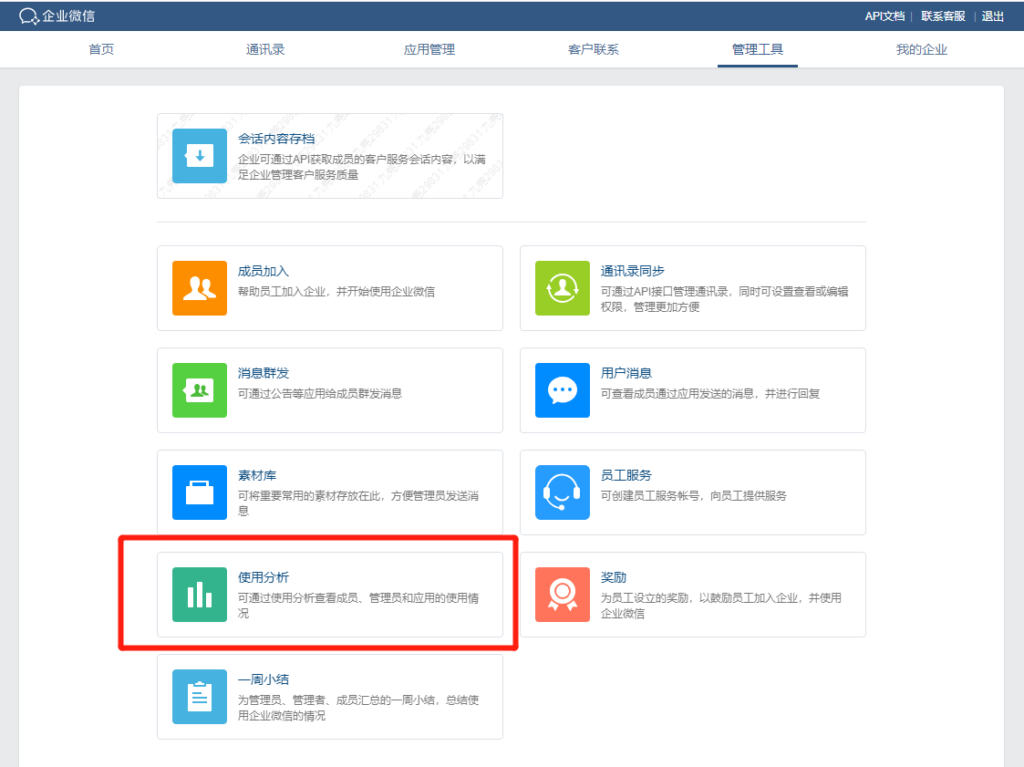Click the 企业微信 brand text
This screenshot has width=1024, height=767.
point(69,16)
